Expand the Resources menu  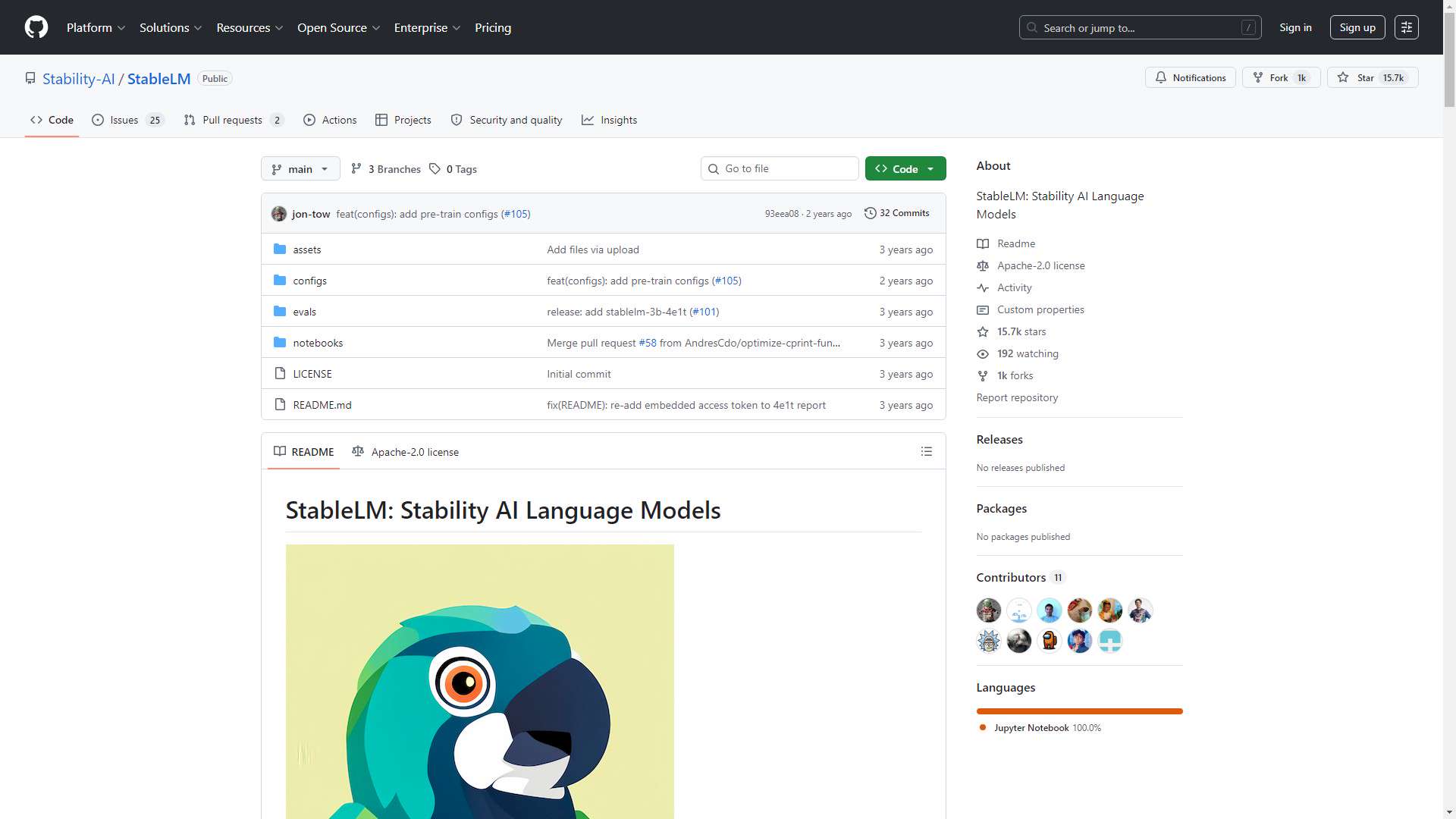(249, 27)
